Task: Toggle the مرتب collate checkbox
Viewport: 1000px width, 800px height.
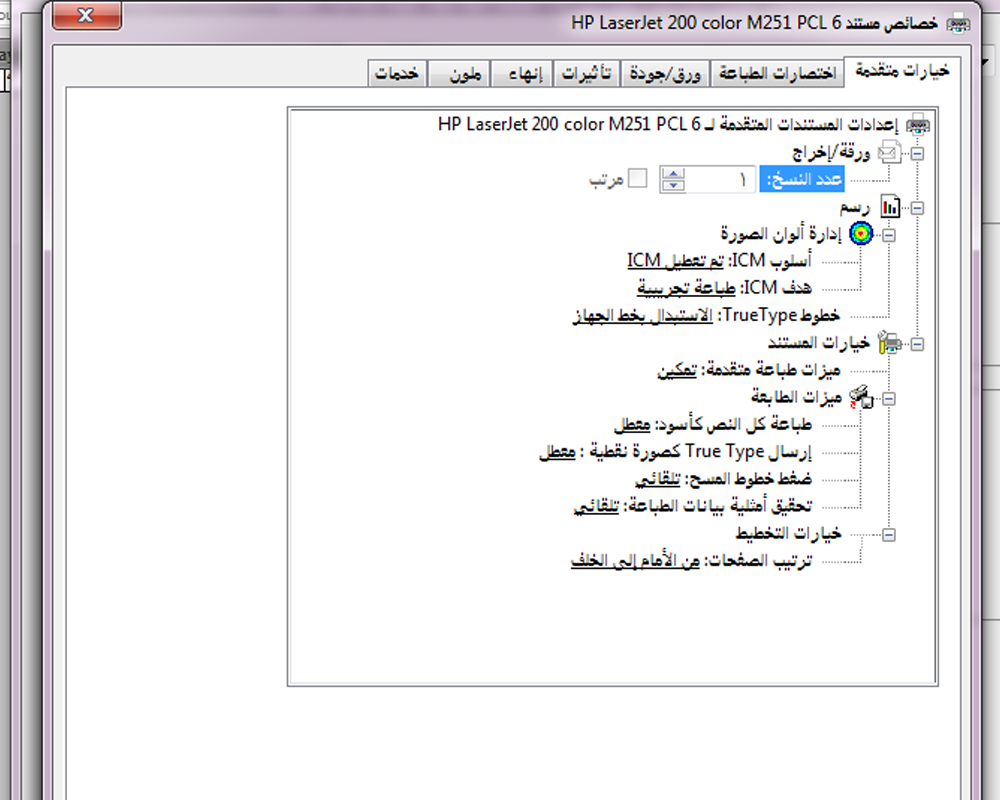Action: coord(637,178)
